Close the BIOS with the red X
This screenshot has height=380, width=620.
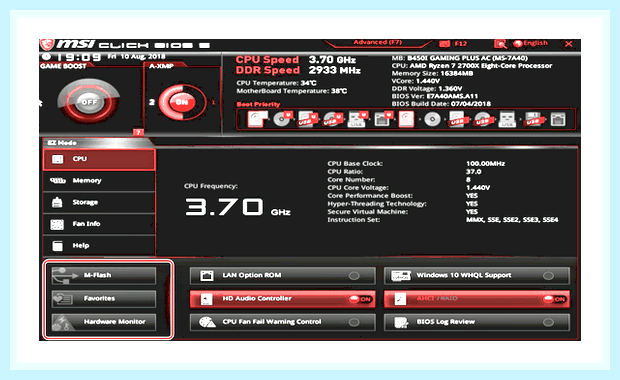[x=569, y=44]
